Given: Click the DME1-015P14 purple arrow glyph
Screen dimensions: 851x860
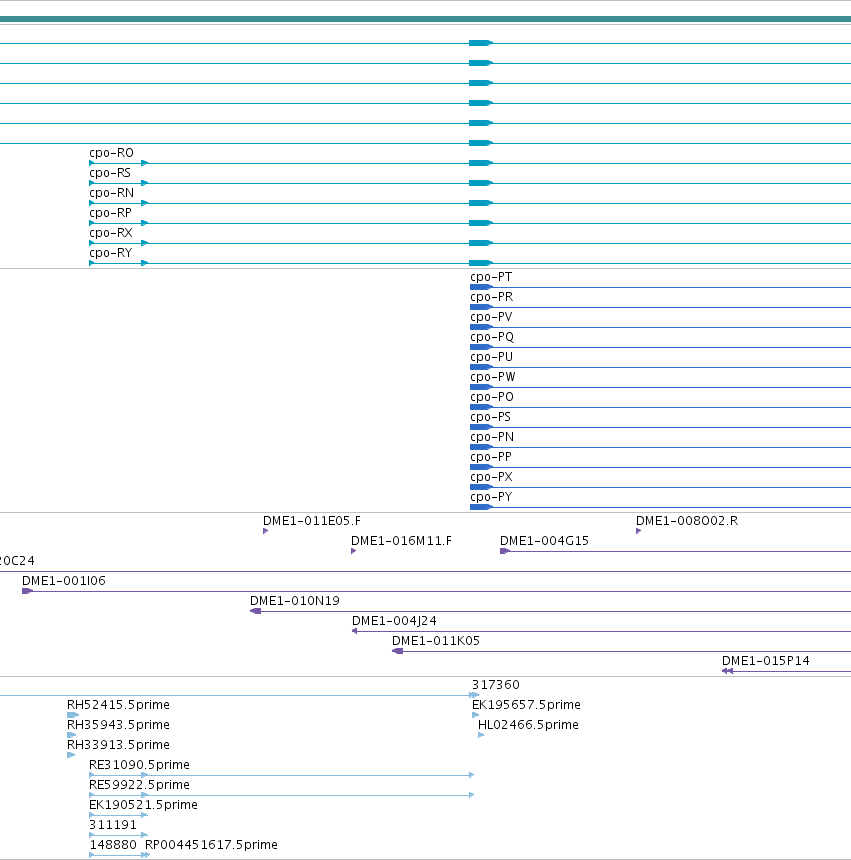Looking at the screenshot, I should (x=728, y=671).
